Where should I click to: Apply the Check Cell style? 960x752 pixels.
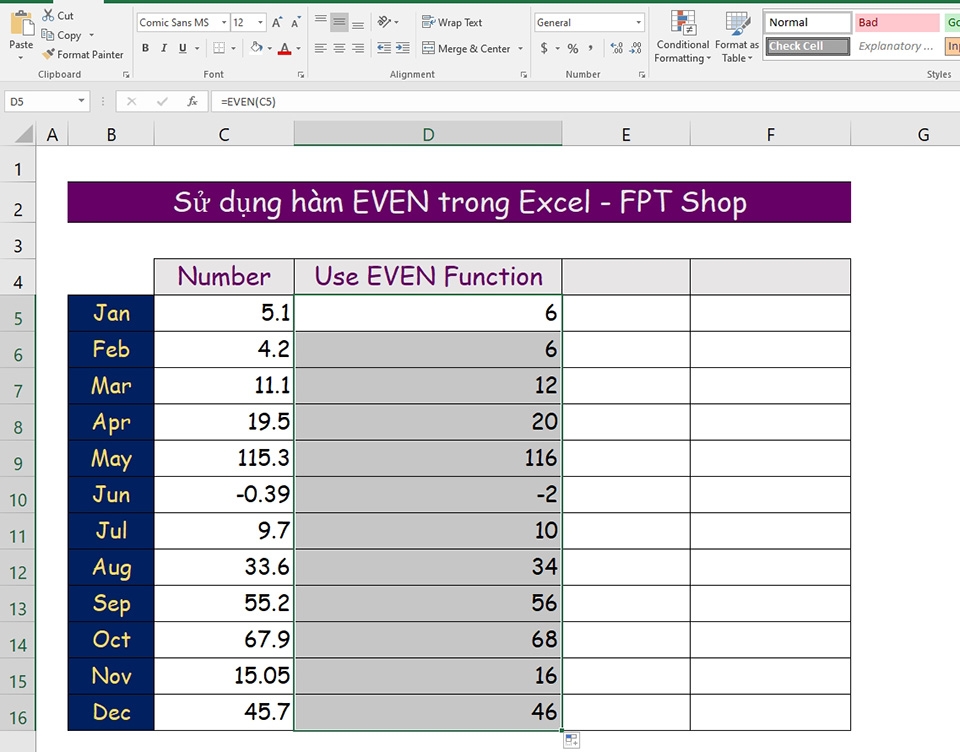point(808,46)
